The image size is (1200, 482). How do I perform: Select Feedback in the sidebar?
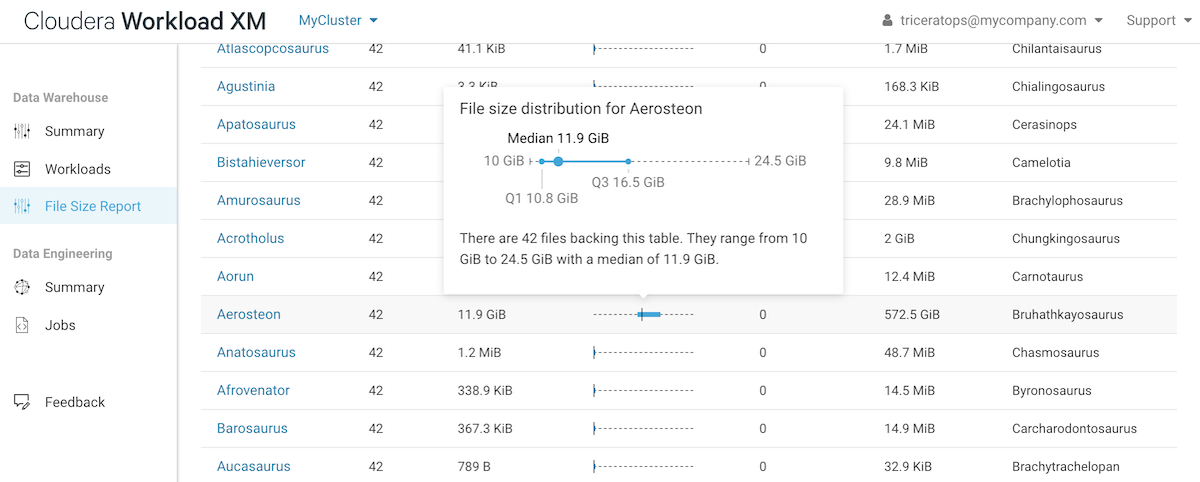click(x=75, y=402)
